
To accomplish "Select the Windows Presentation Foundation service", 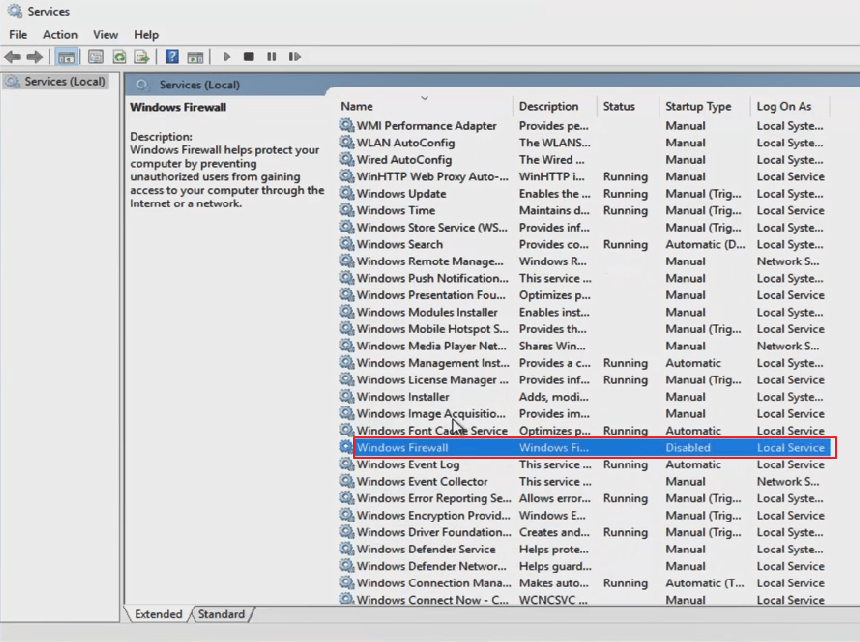I will point(584,295).
